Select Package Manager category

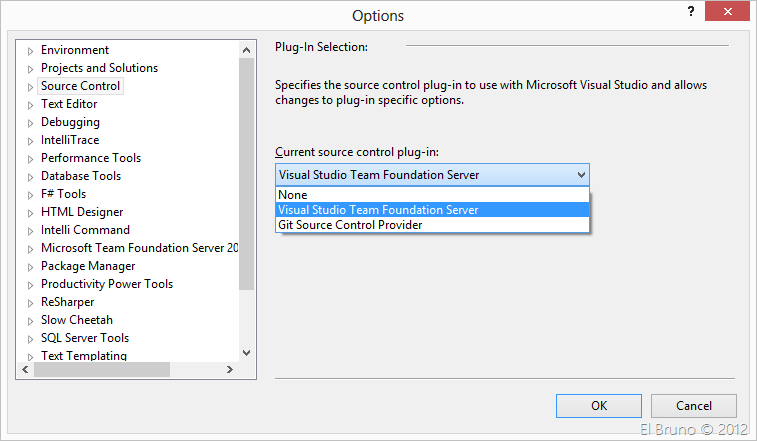tap(88, 266)
